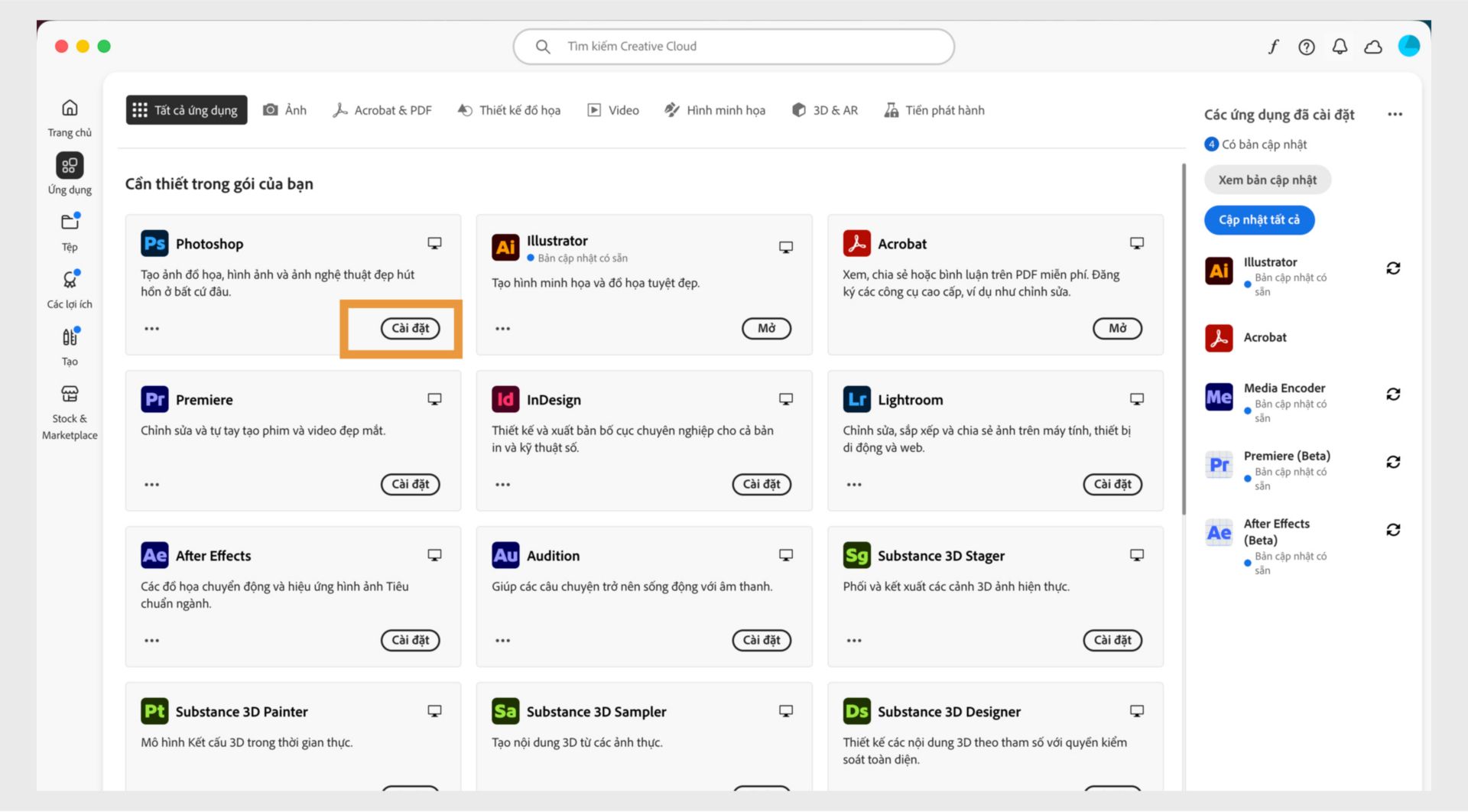
Task: Click desktop platform icon on Lightroom card
Action: tap(1137, 399)
